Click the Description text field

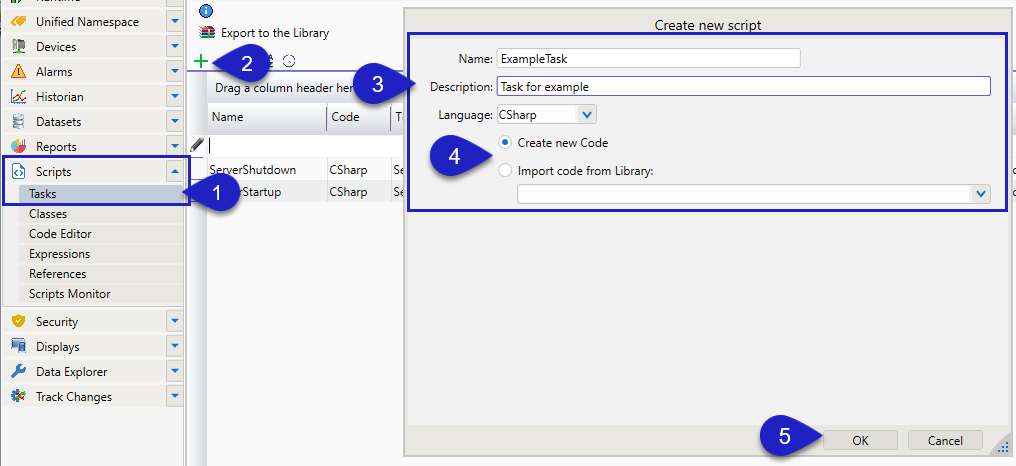pos(743,87)
